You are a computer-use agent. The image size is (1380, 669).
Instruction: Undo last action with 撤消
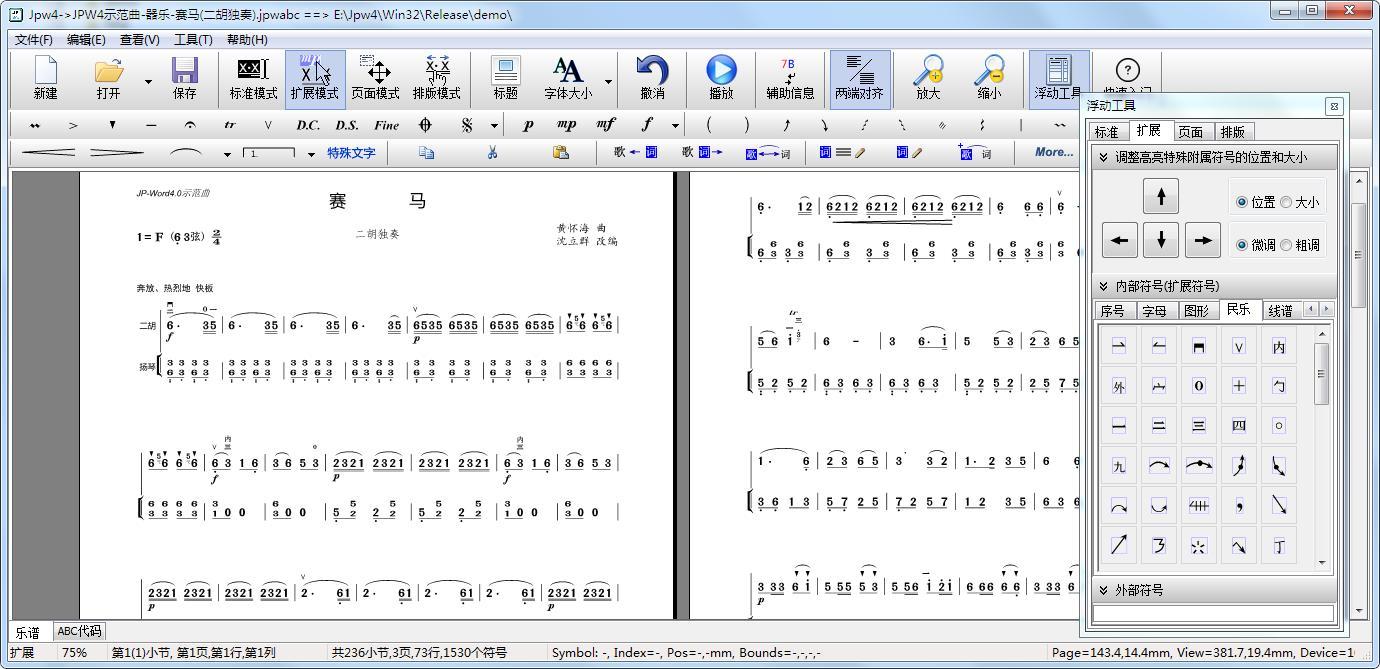(x=652, y=78)
